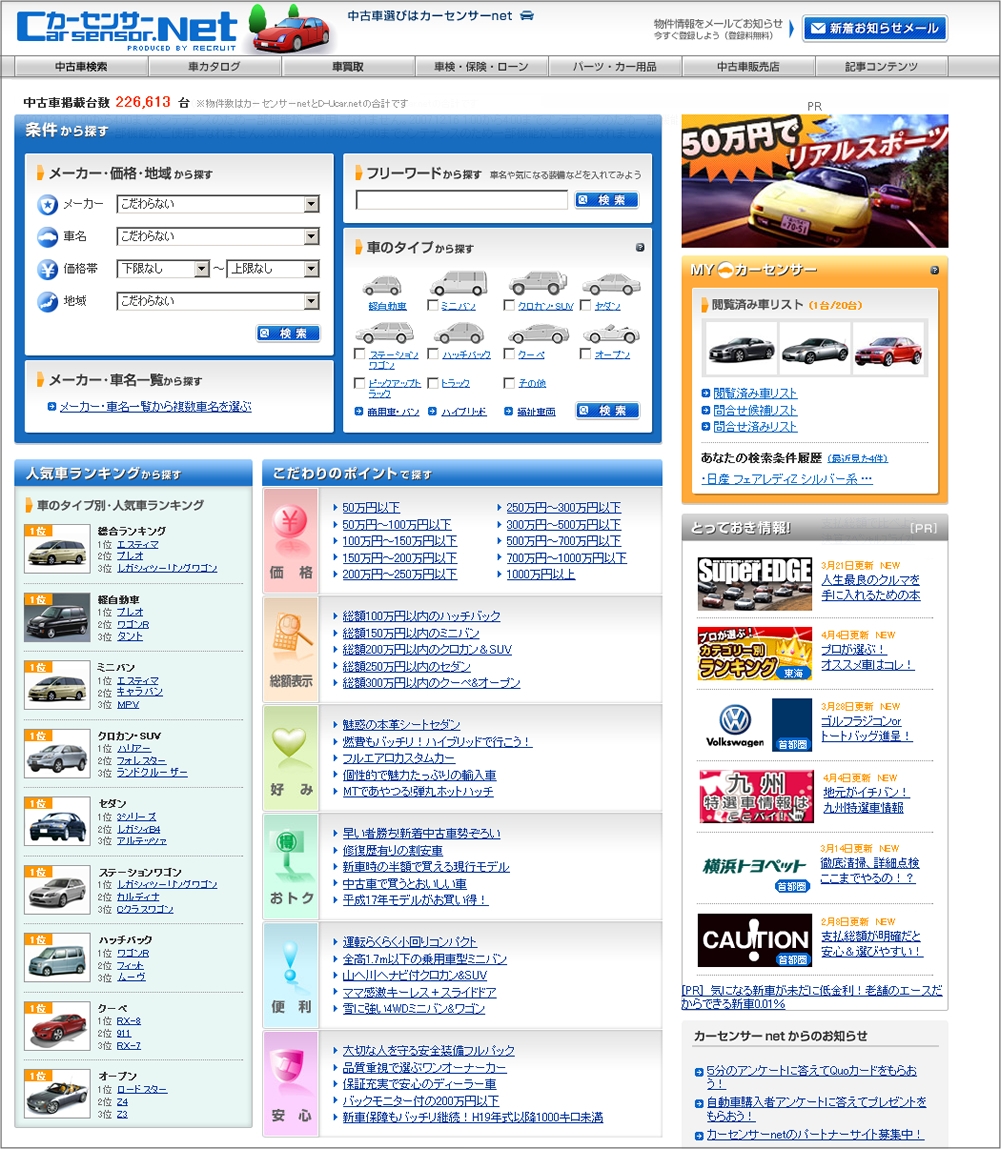This screenshot has height=1149, width=1001.
Task: Click the 好み heart category icon
Action: (291, 746)
